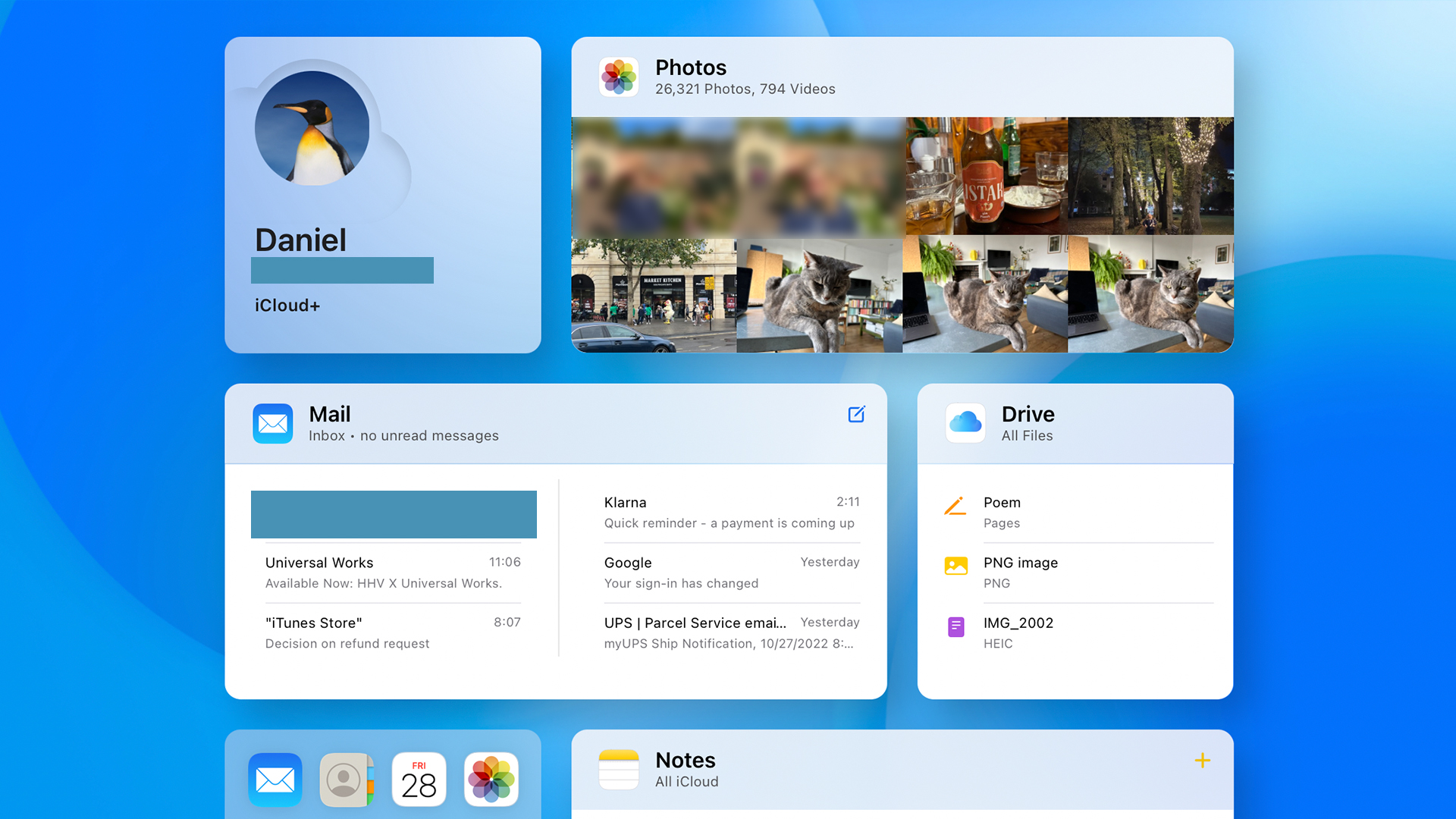Open the Photos app icon in the Photos widget
Image resolution: width=1456 pixels, height=819 pixels.
pyautogui.click(x=618, y=77)
